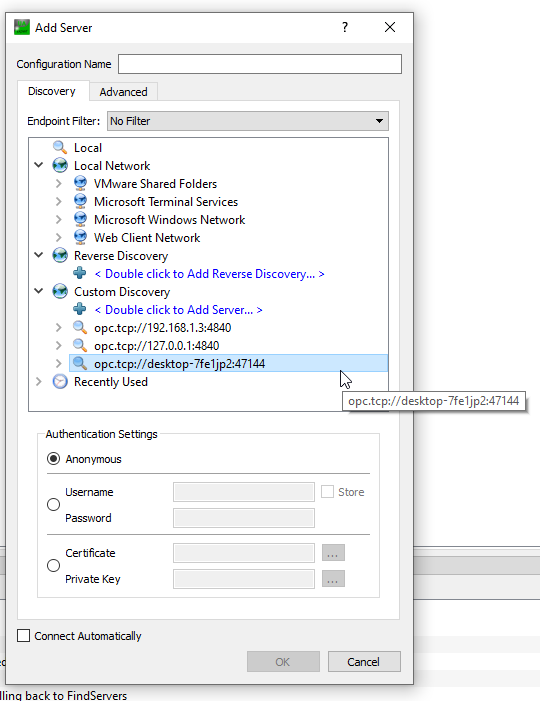
Task: Click the Cancel button
Action: click(364, 662)
